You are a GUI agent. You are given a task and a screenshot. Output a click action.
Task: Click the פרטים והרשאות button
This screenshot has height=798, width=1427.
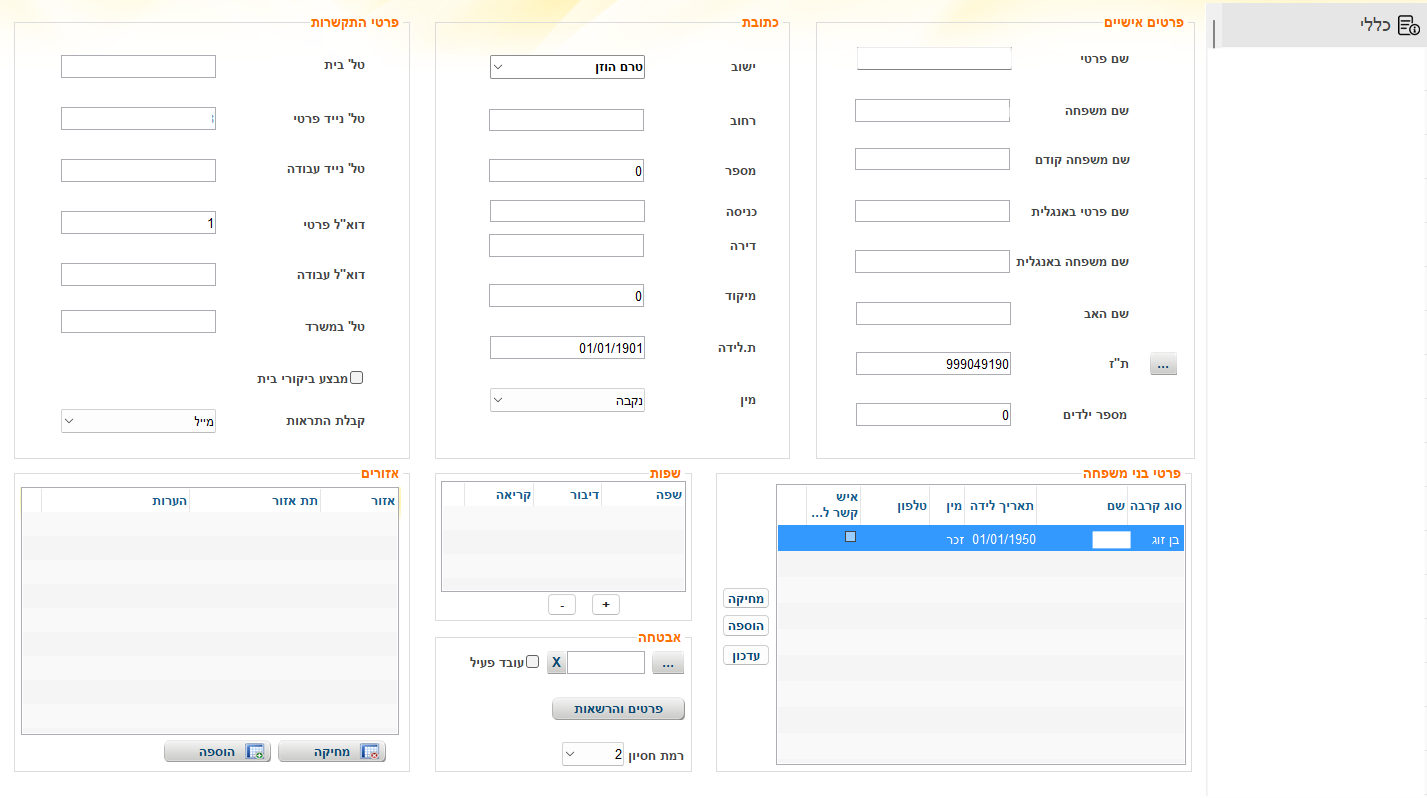click(618, 709)
